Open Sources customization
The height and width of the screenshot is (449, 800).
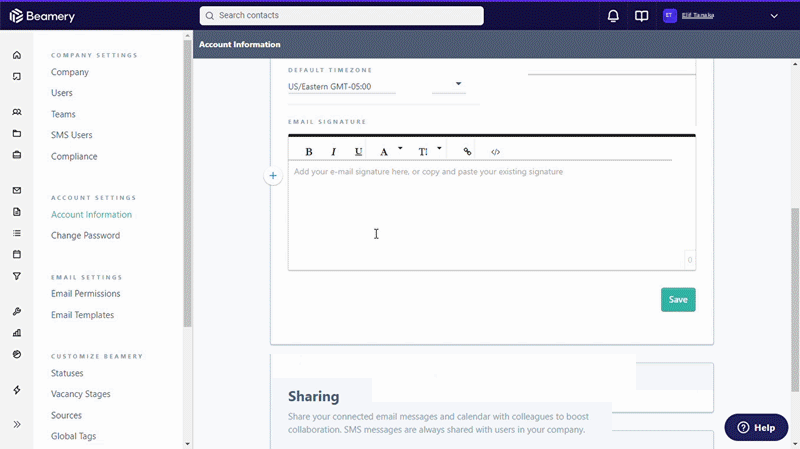click(x=66, y=415)
